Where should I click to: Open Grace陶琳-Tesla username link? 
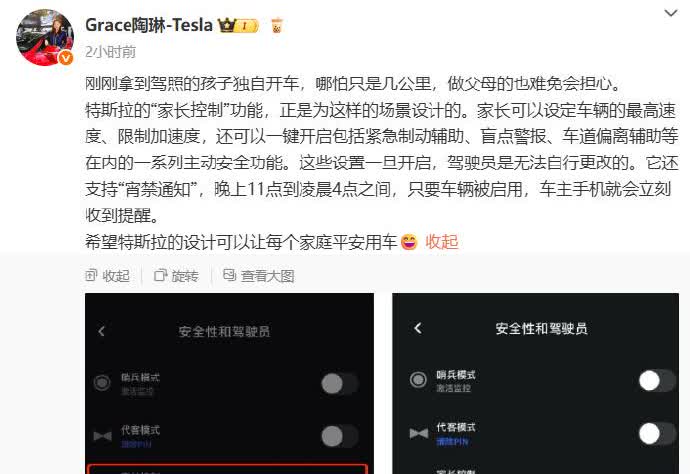[149, 25]
